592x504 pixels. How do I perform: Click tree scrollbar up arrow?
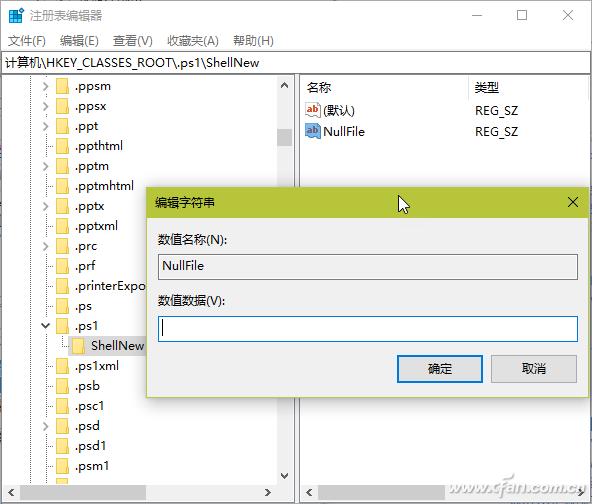[x=285, y=86]
